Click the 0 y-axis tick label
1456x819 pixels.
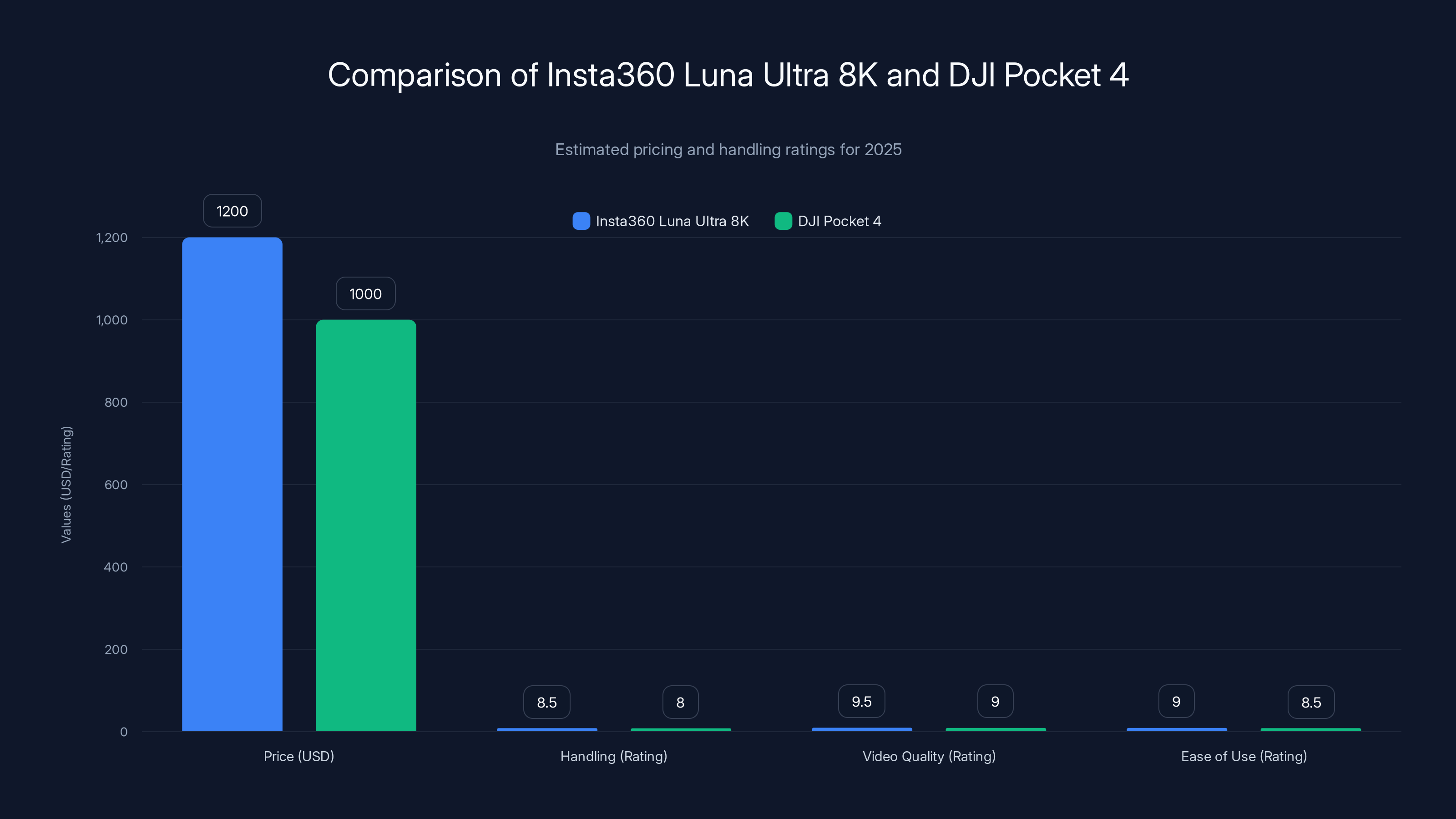[124, 732]
